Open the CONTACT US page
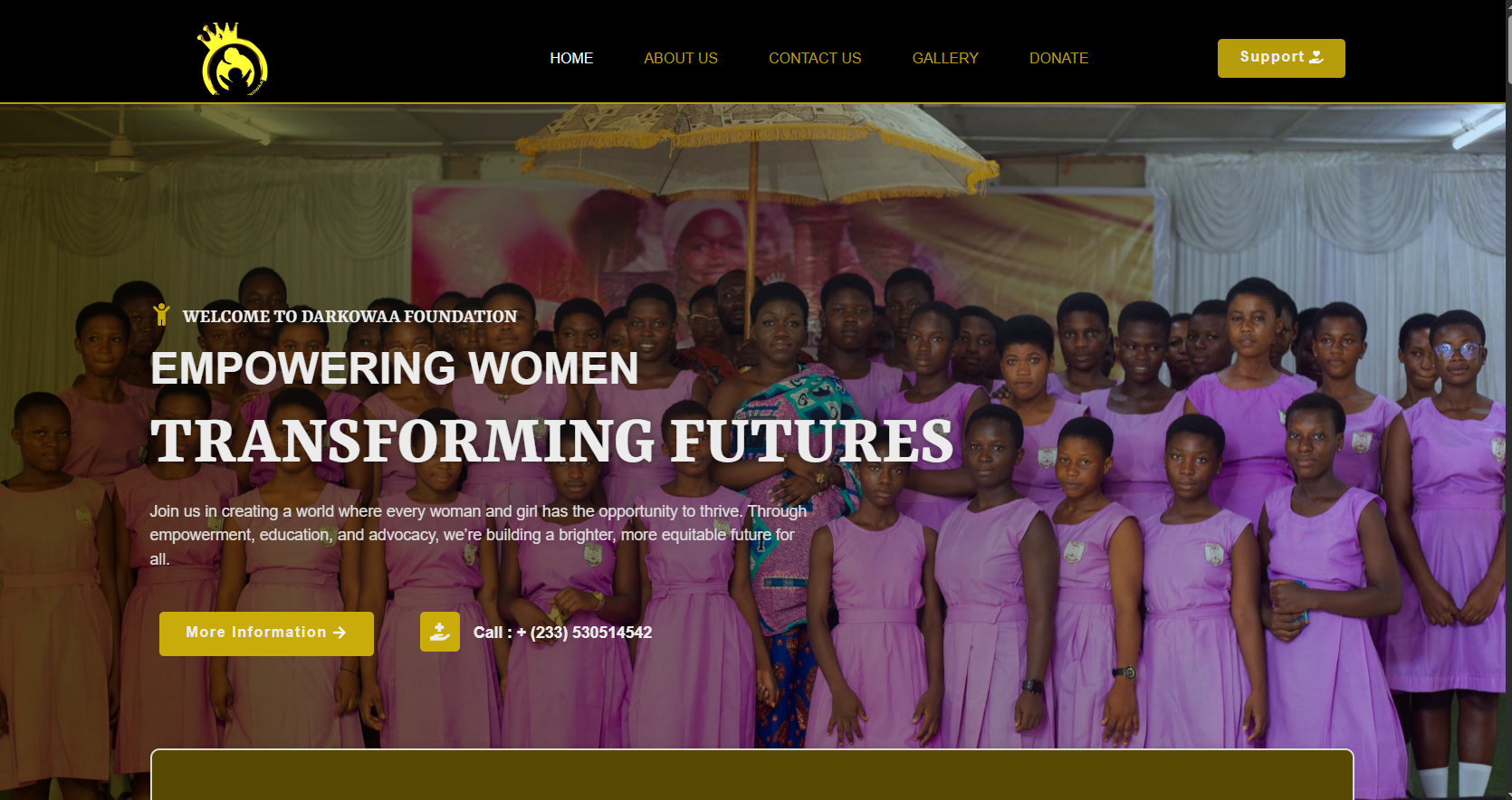The width and height of the screenshot is (1512, 800). 815,58
